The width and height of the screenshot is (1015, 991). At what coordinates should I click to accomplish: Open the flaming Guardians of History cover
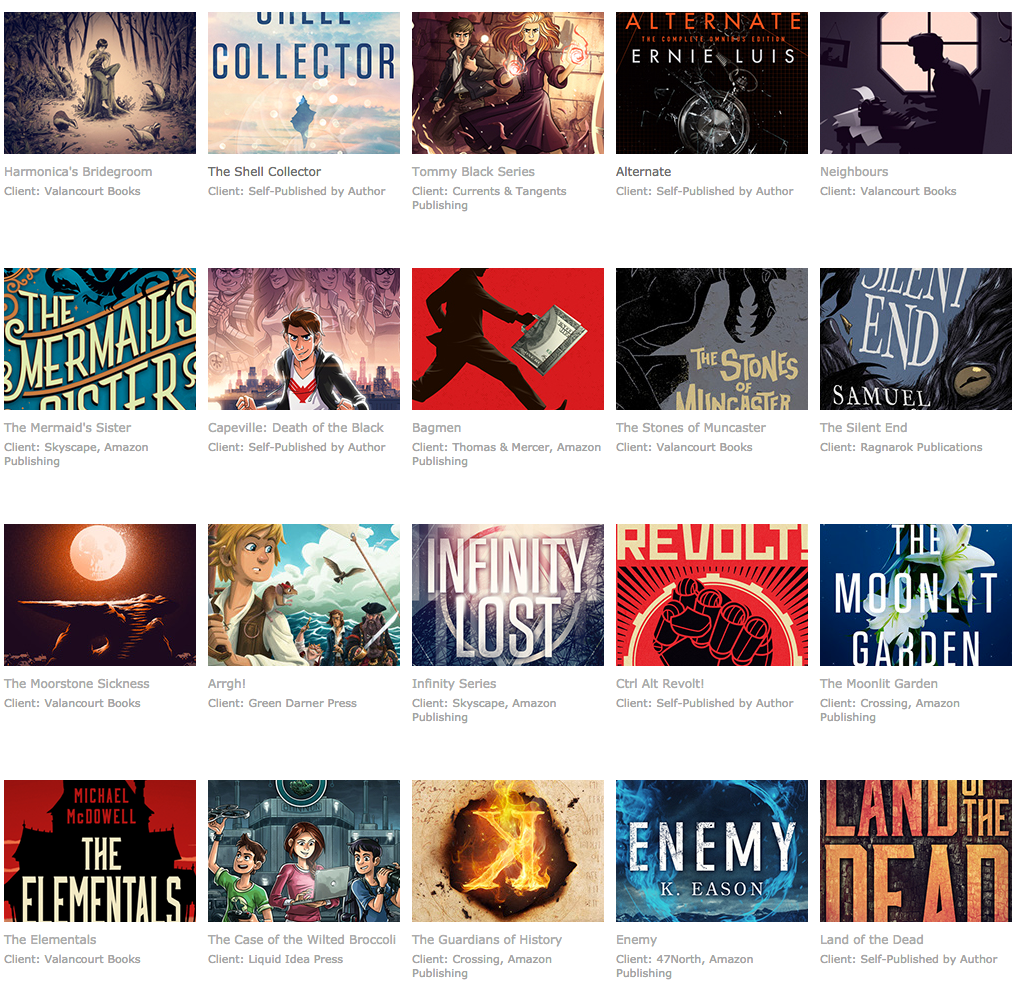coord(508,851)
